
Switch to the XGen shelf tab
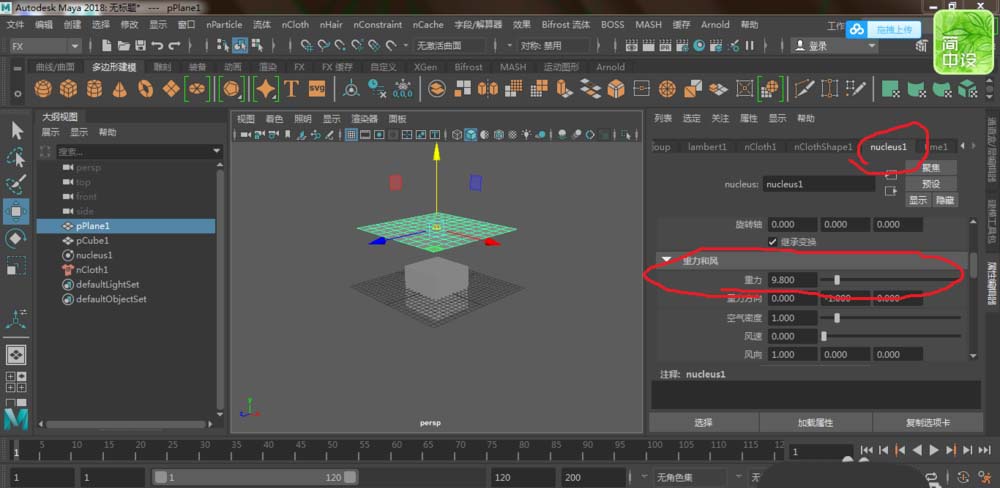click(425, 67)
